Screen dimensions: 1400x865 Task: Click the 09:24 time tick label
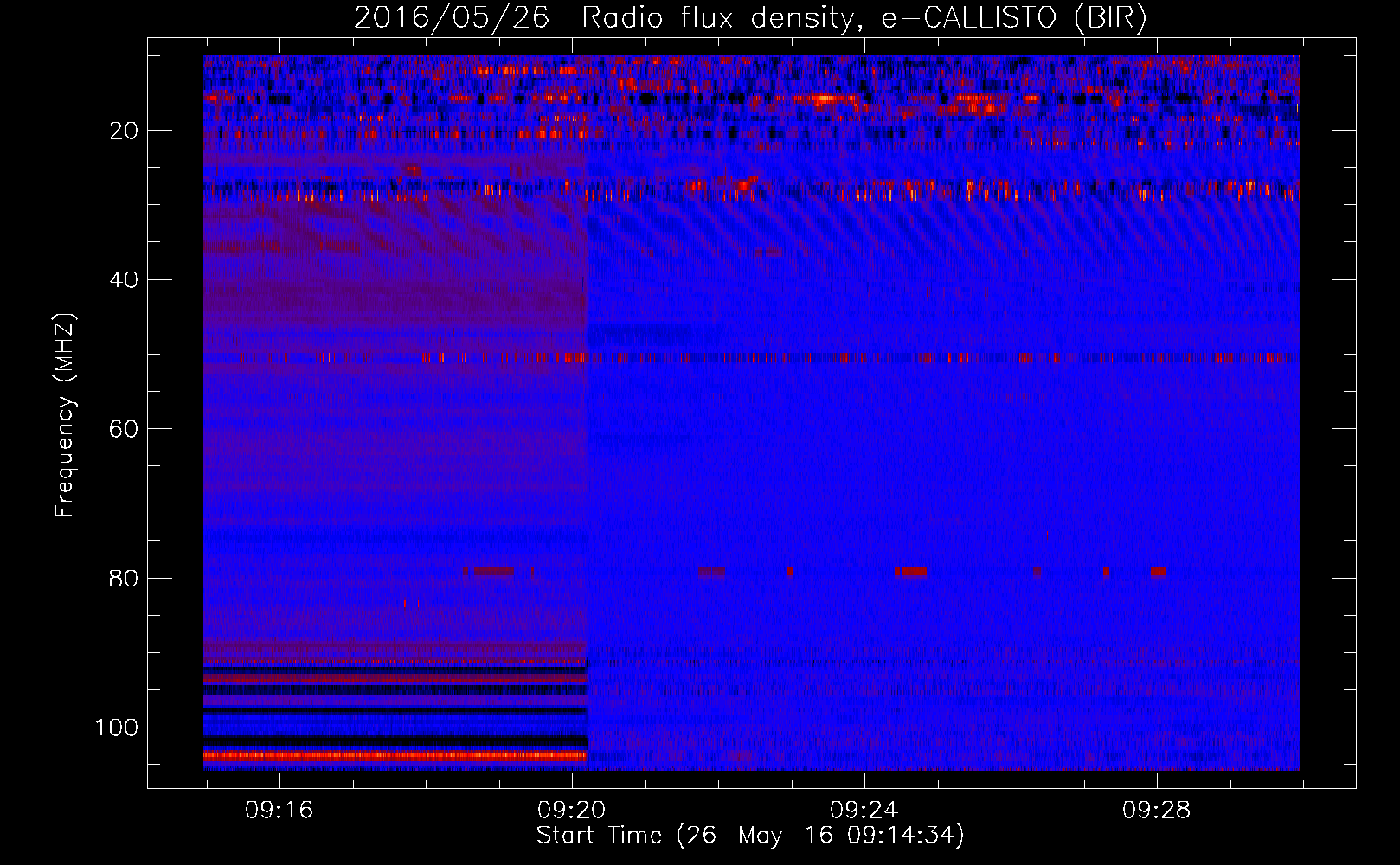pyautogui.click(x=864, y=811)
